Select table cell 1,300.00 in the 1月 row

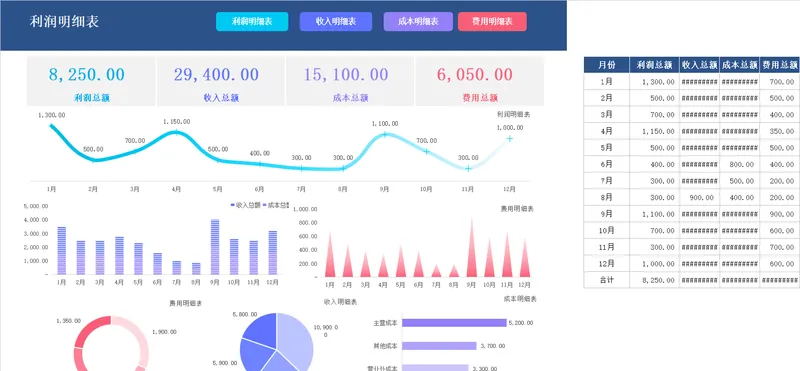654,82
